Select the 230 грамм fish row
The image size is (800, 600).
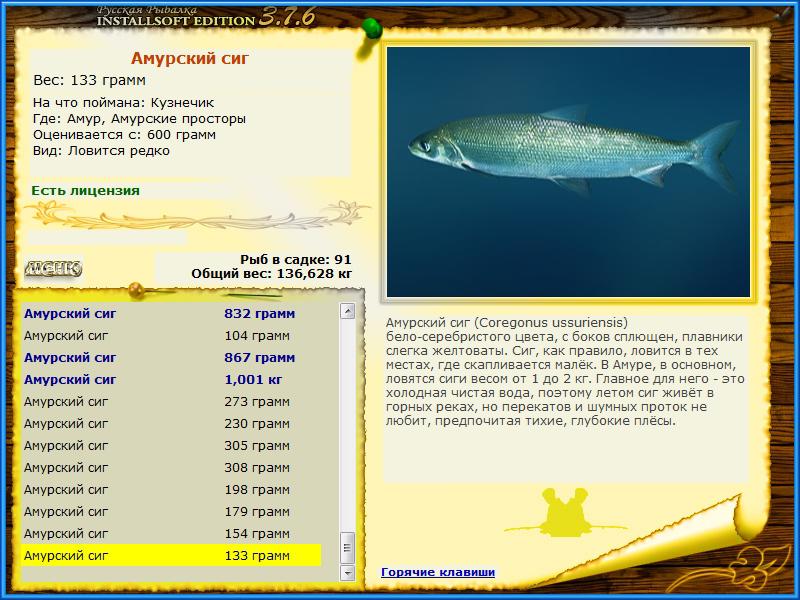point(172,423)
